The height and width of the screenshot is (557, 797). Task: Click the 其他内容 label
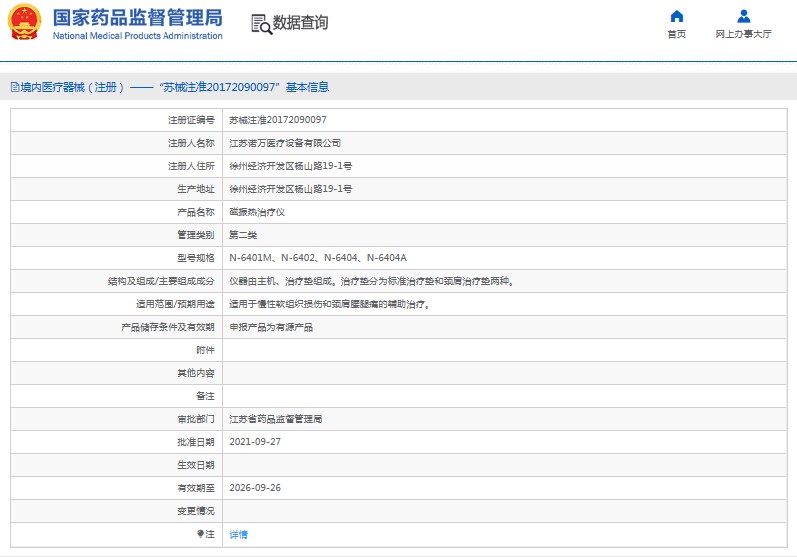coord(196,373)
